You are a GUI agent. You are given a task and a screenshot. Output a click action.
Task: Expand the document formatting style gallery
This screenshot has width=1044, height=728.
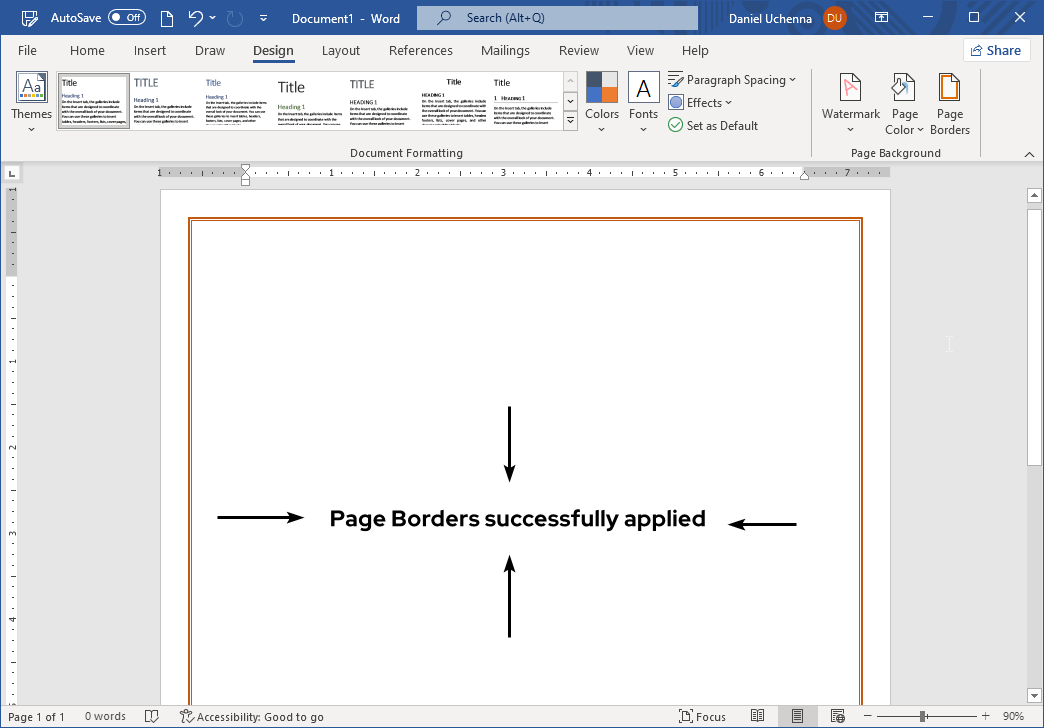570,120
